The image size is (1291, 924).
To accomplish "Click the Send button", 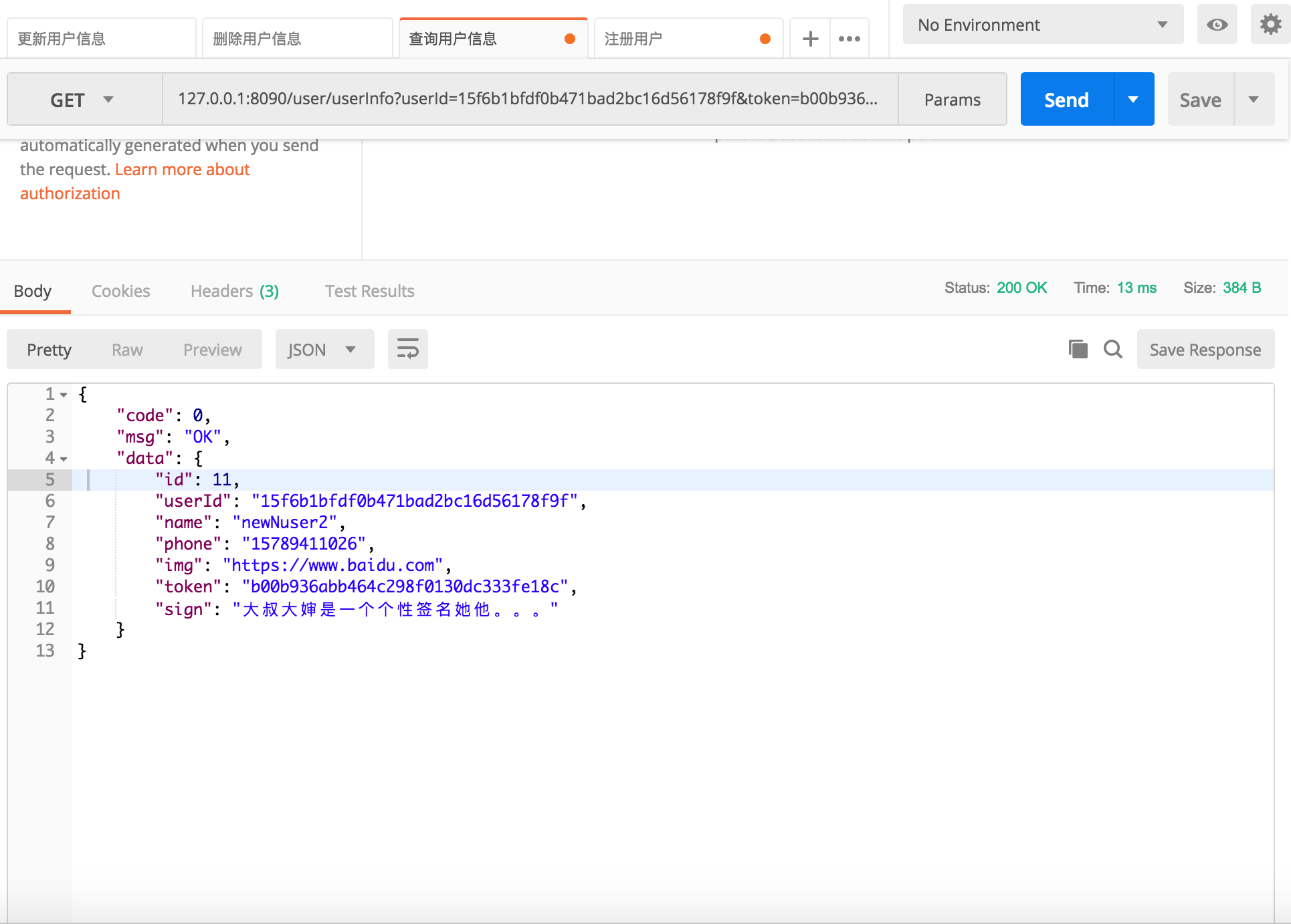I will point(1066,100).
